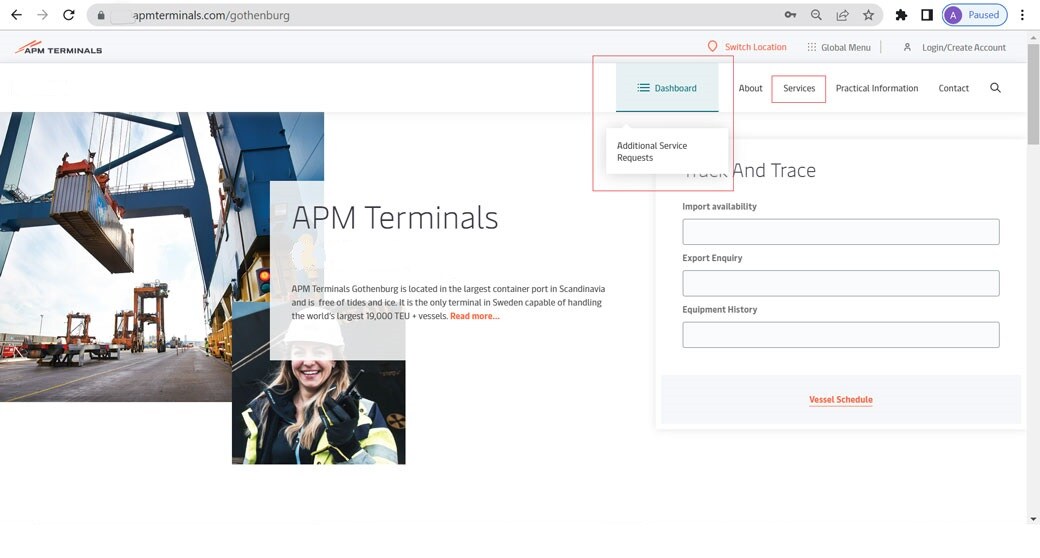Click the scrollbar up arrow
This screenshot has width=1040, height=558.
[1033, 36]
